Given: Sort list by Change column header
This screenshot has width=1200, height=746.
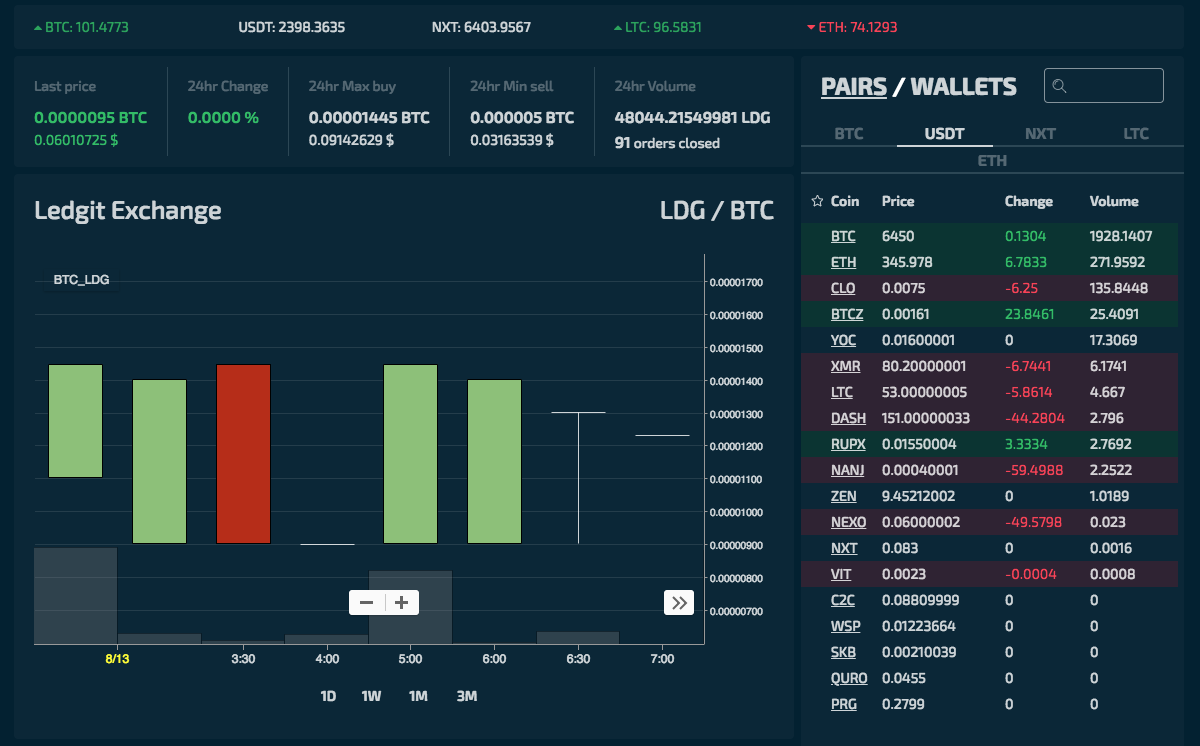Looking at the screenshot, I should [1028, 201].
